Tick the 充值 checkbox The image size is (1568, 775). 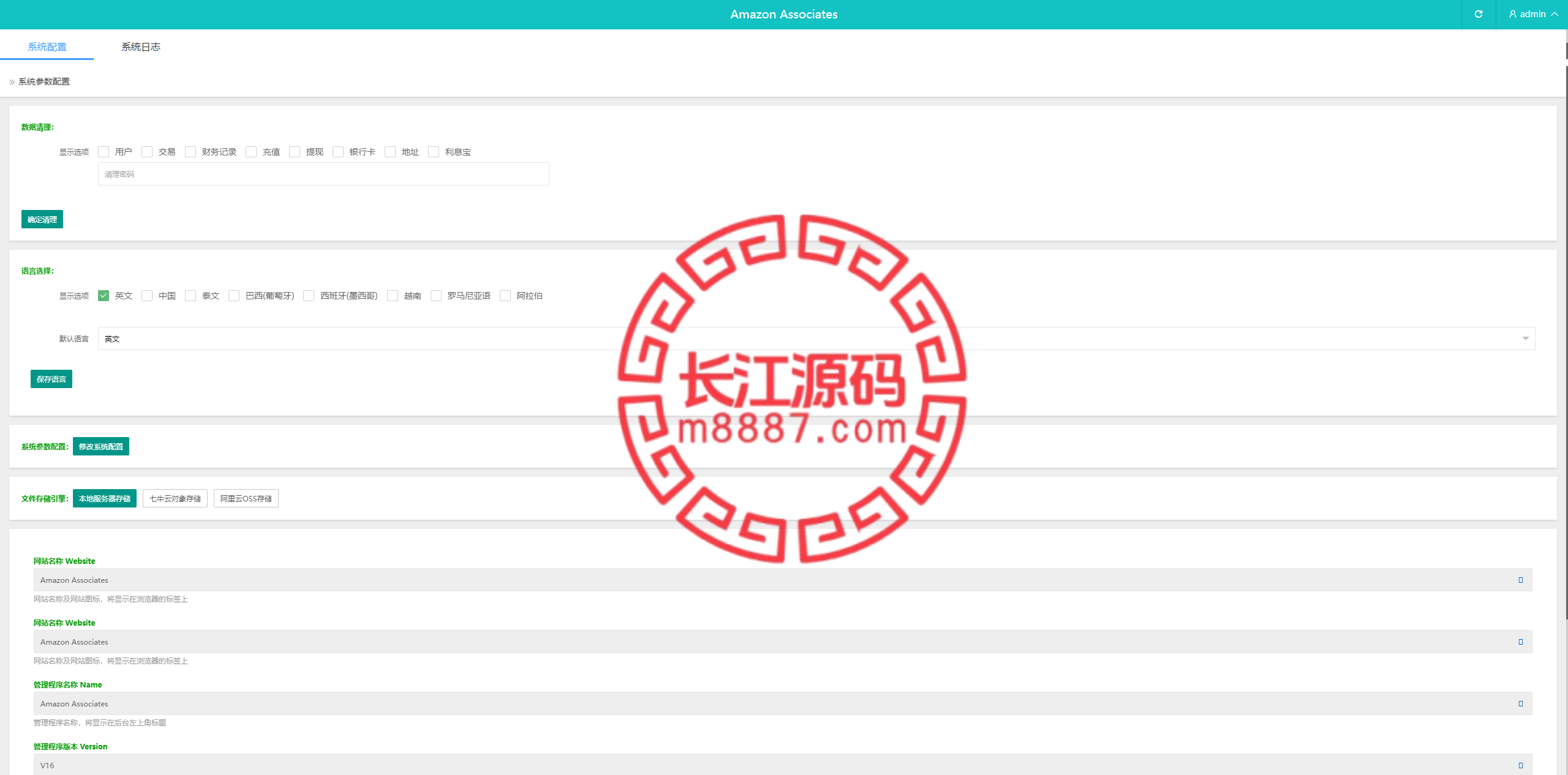pos(251,152)
